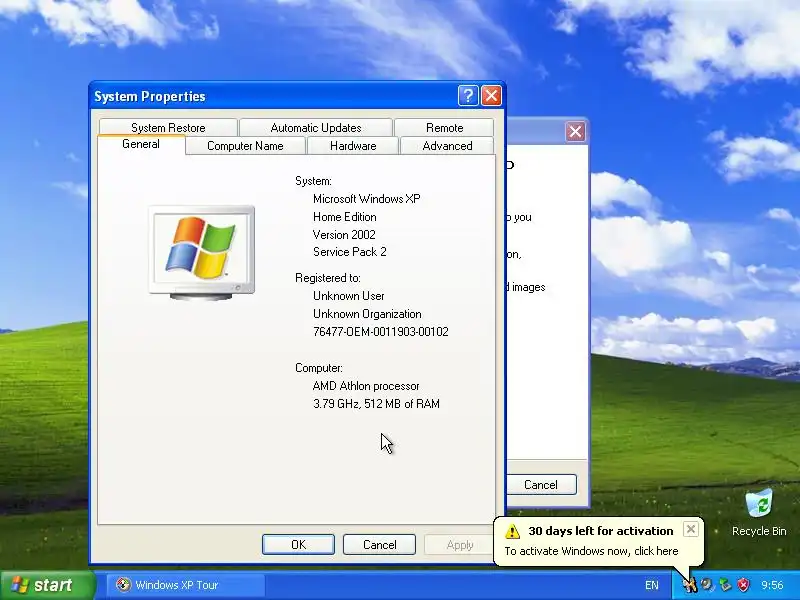Close the System Properties dialog
The height and width of the screenshot is (600, 800).
(x=491, y=95)
